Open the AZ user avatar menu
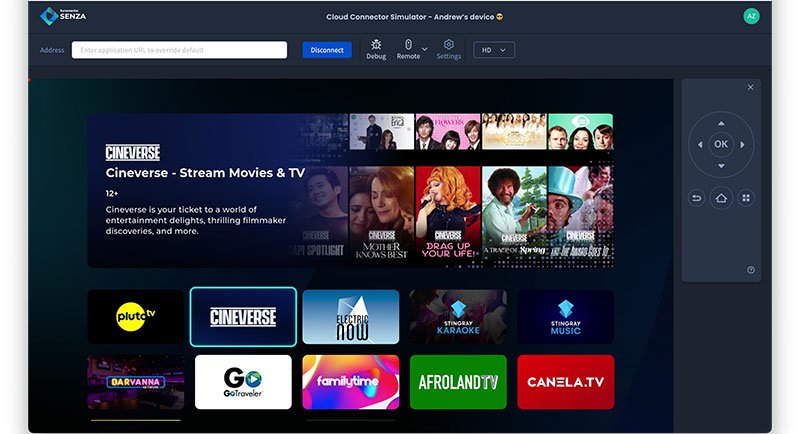Viewport: 800px width, 434px height. coord(751,16)
